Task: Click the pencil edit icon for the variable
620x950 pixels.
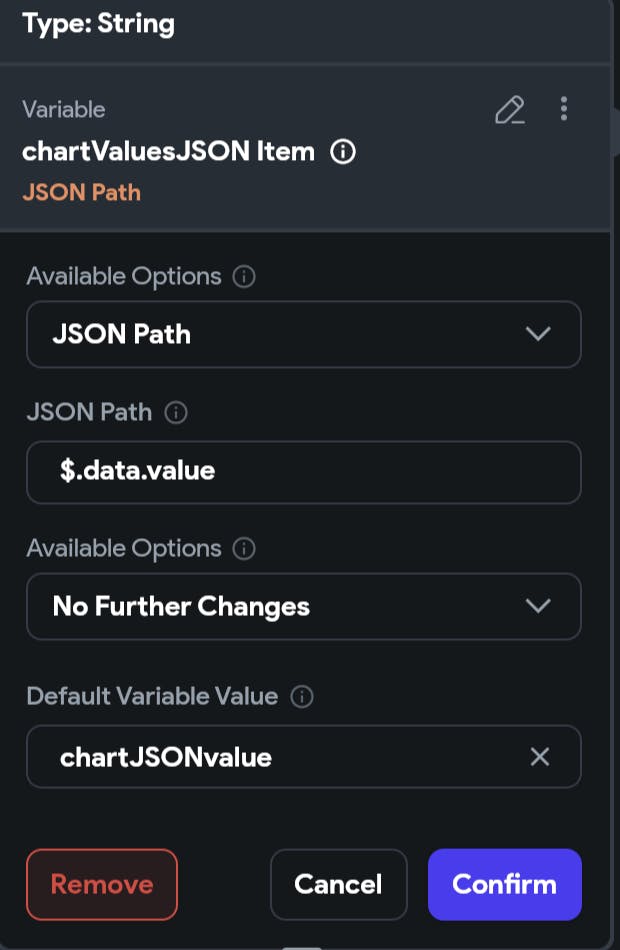Action: click(510, 110)
